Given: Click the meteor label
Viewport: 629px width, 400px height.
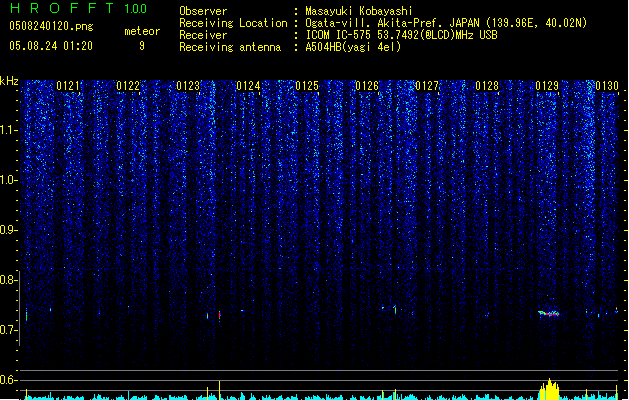Looking at the screenshot, I should click(x=142, y=31).
